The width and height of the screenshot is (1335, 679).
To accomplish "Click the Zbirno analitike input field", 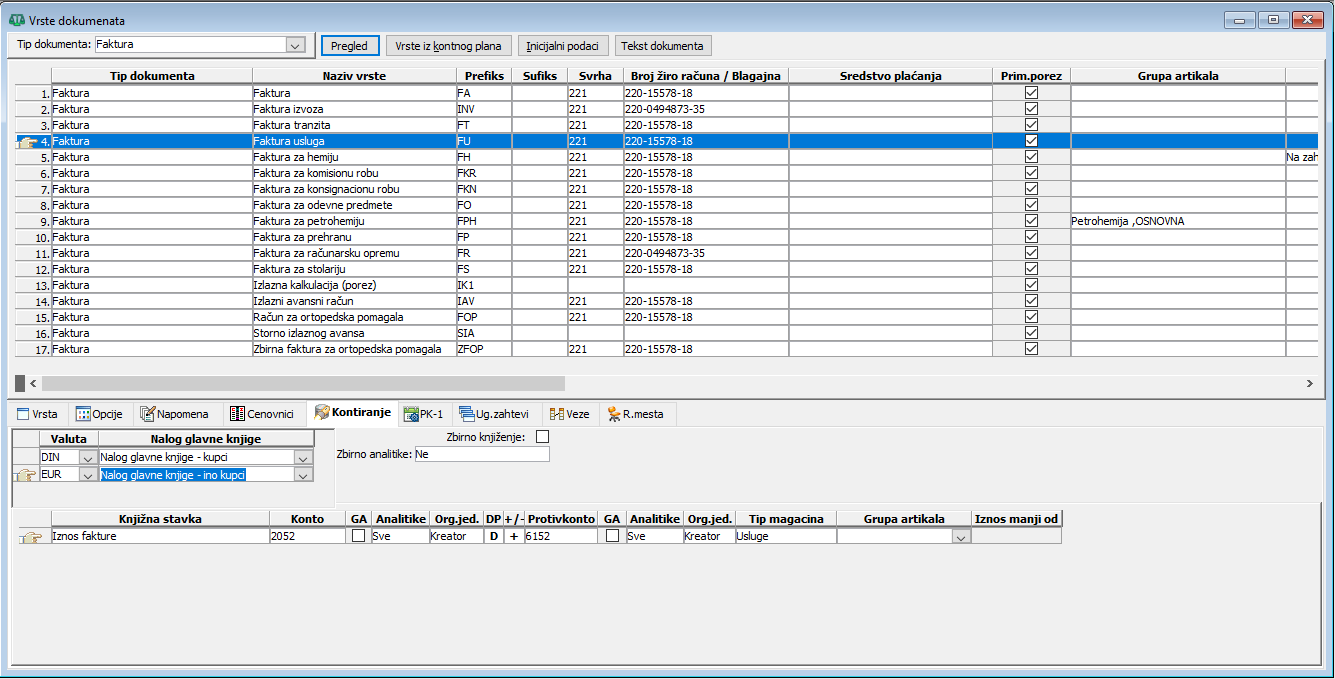I will click(x=481, y=454).
